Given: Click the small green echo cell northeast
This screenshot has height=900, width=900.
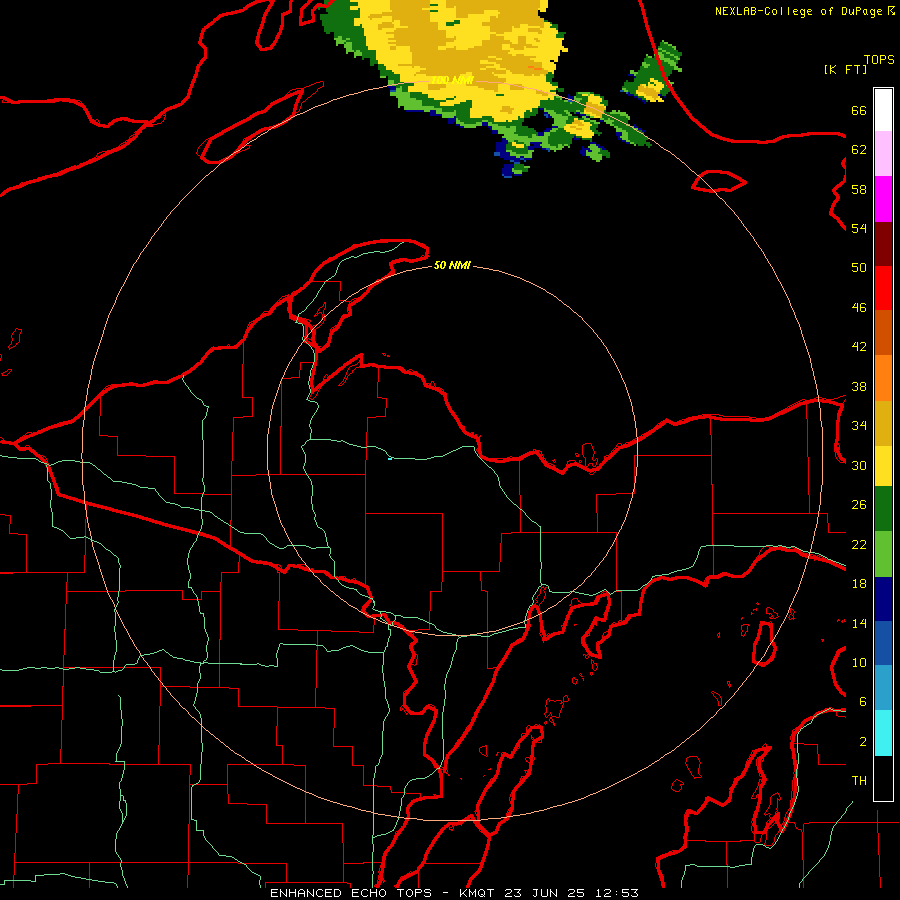Looking at the screenshot, I should 653,72.
